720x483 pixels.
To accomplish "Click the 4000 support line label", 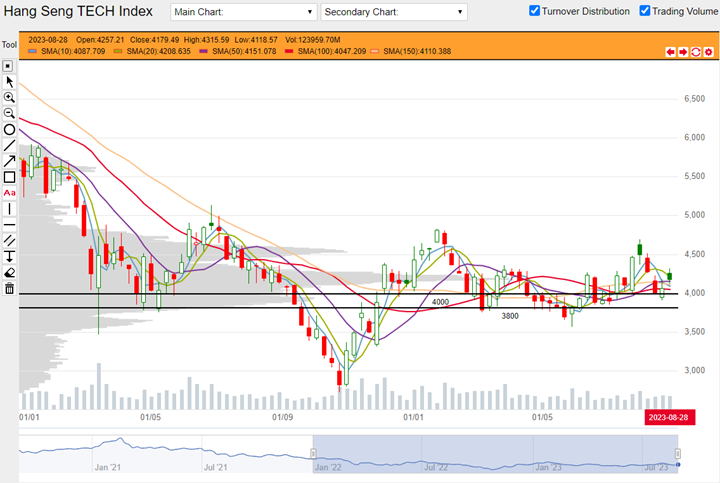I will (440, 302).
